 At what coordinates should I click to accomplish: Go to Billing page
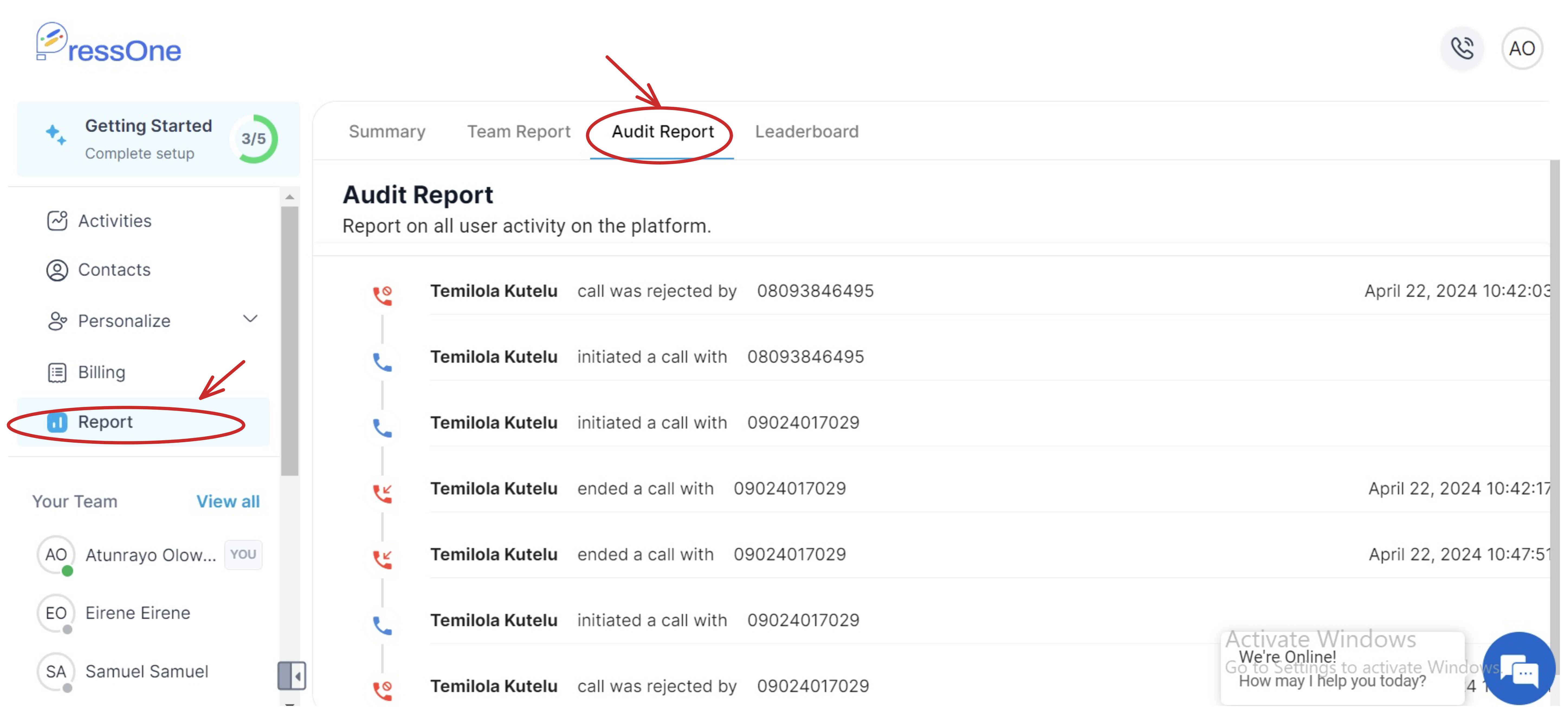[102, 372]
